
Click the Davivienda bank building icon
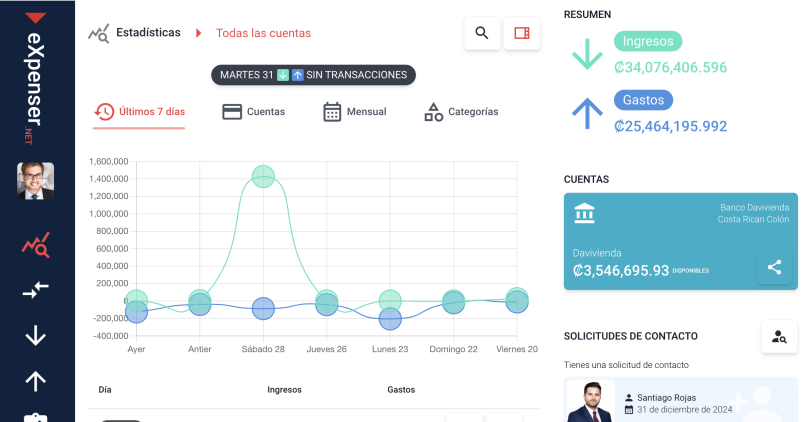pyautogui.click(x=584, y=213)
